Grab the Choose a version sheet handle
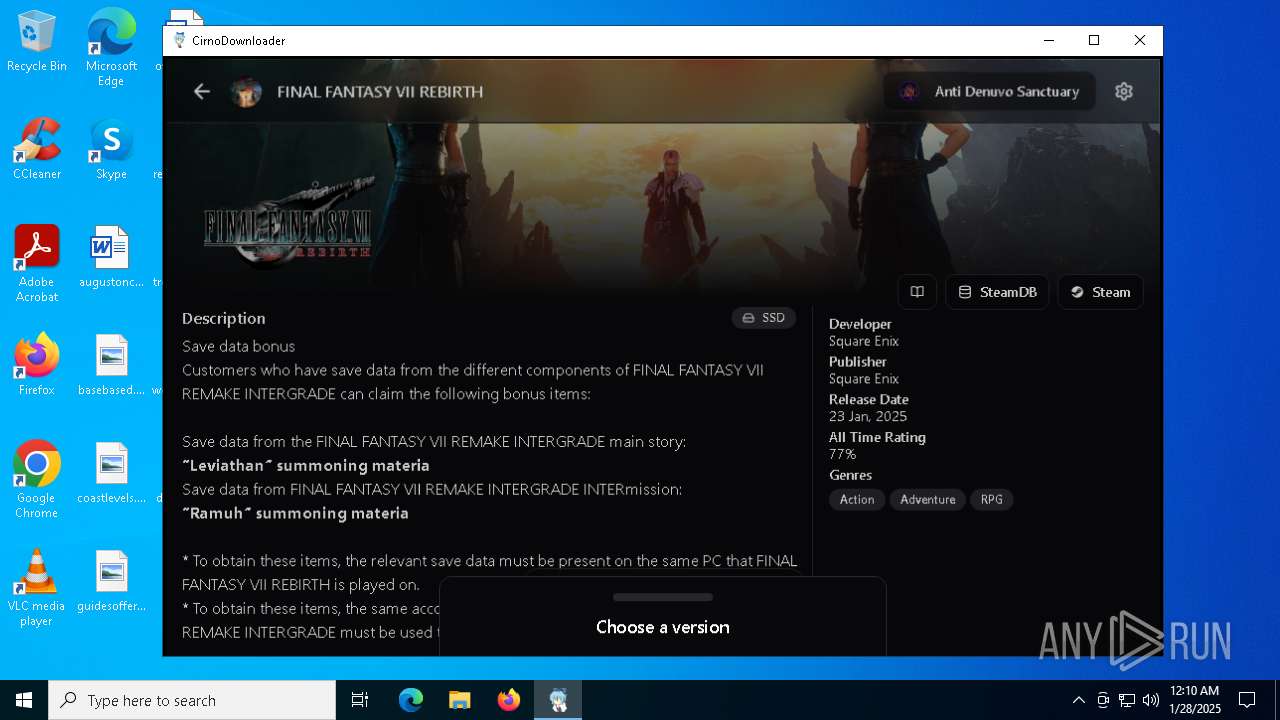 click(663, 597)
